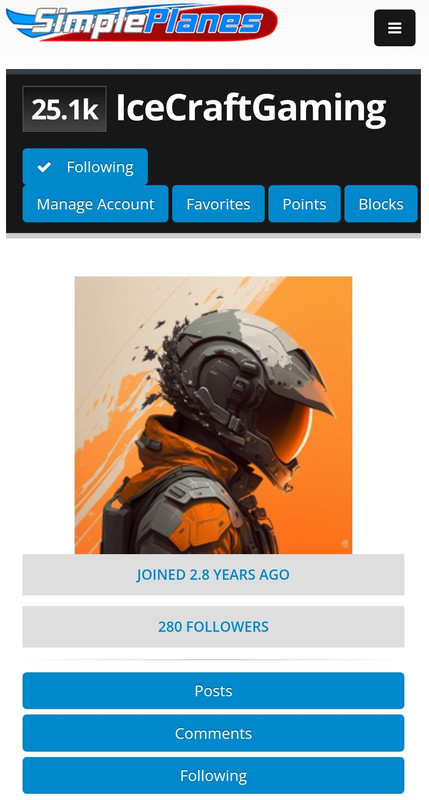
Task: Switch to the Posts tab
Action: (x=213, y=691)
